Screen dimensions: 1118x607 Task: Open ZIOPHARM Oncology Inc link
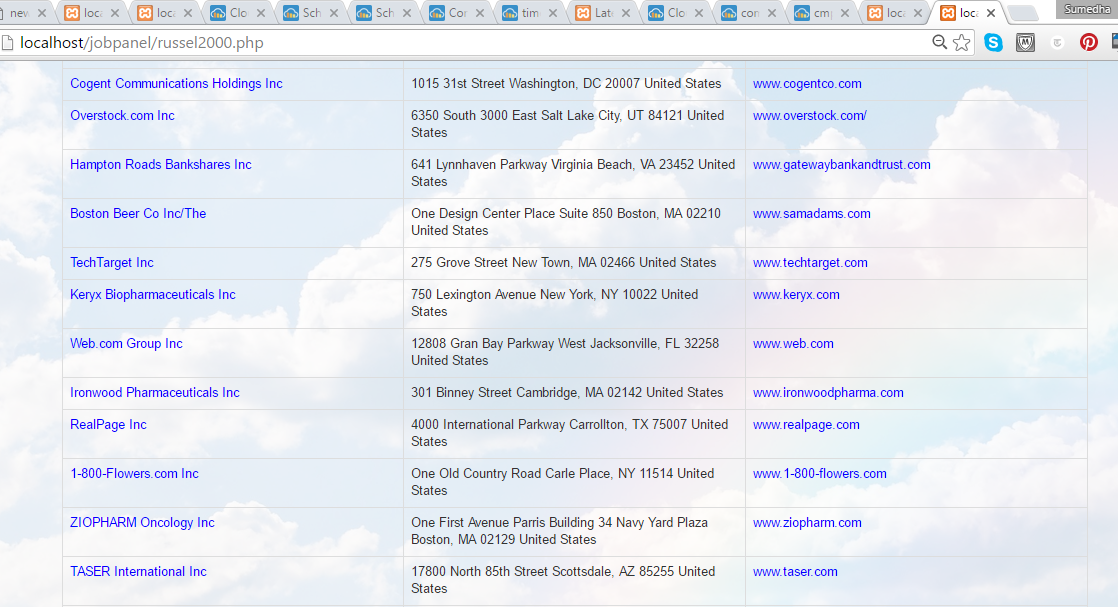click(142, 523)
